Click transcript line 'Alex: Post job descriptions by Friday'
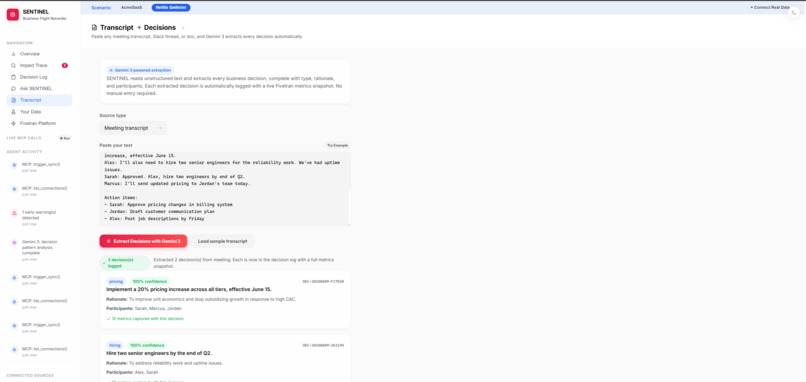The image size is (806, 382). point(154,219)
